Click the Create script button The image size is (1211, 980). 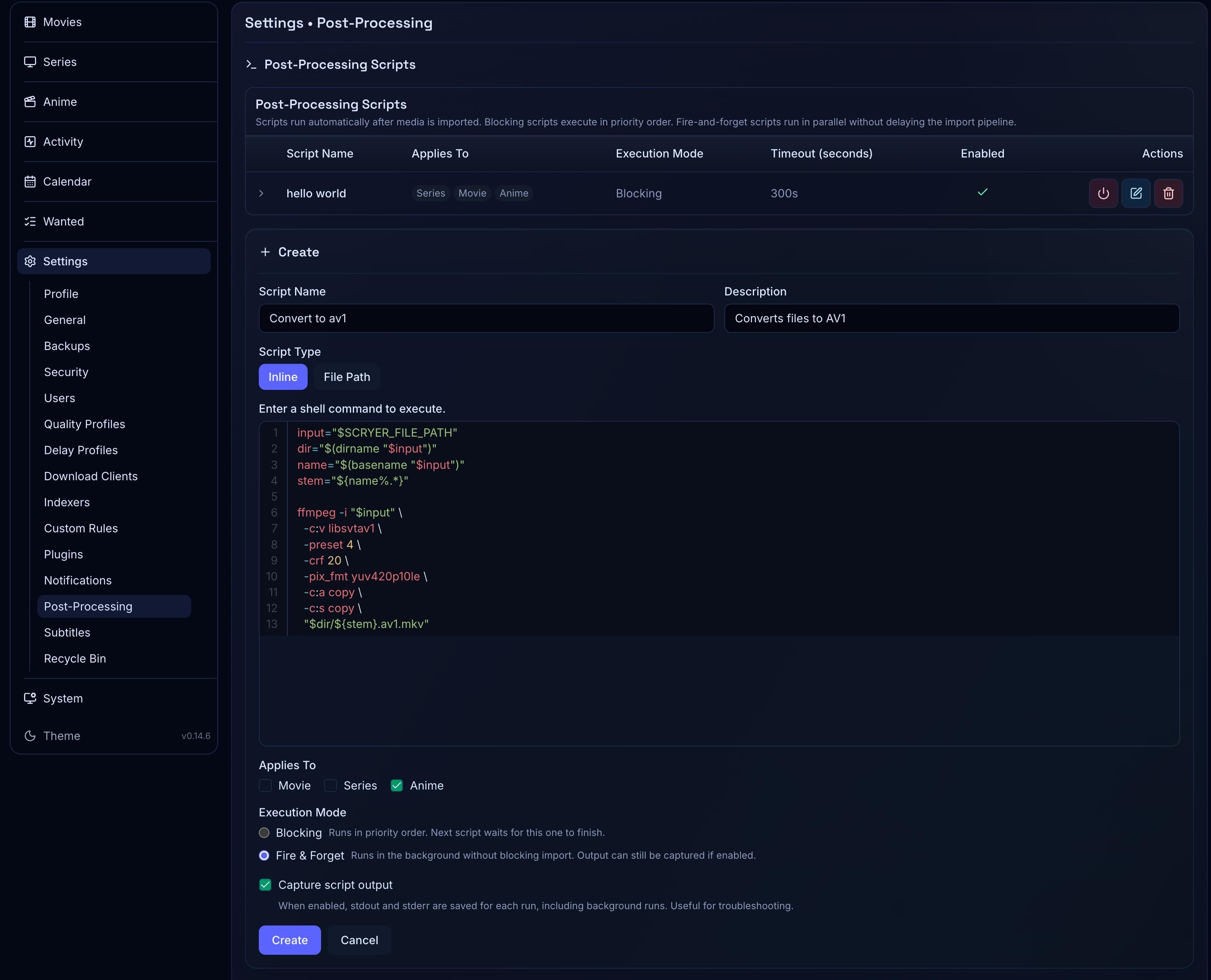289,940
